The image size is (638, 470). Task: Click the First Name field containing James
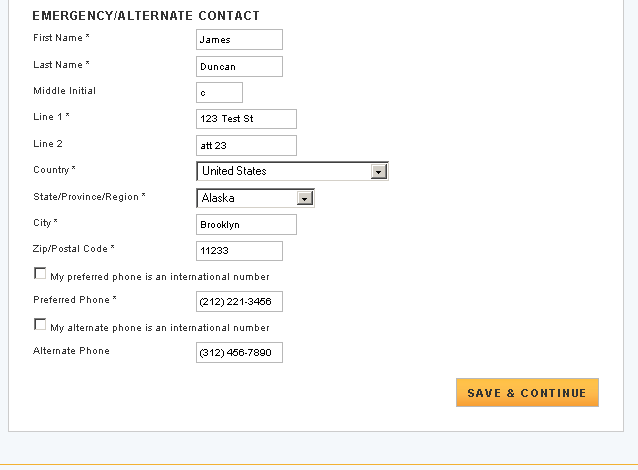239,40
